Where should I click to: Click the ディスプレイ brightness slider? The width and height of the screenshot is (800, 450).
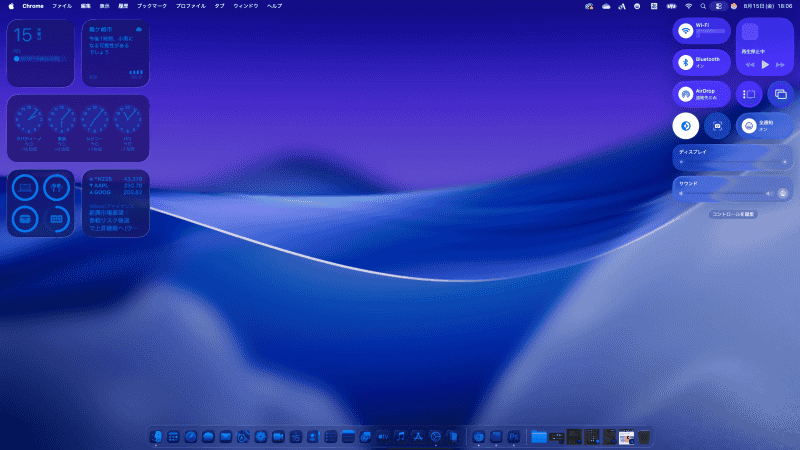pyautogui.click(x=733, y=161)
